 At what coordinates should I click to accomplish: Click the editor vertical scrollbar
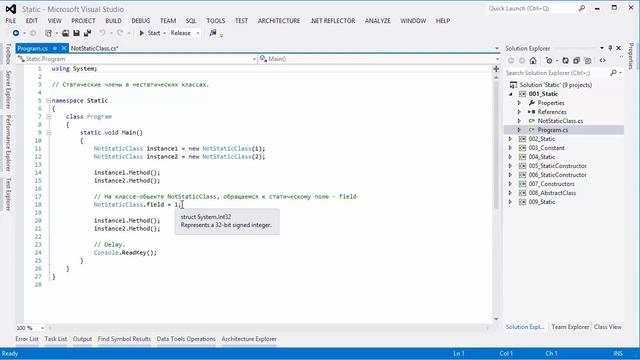pyautogui.click(x=496, y=197)
